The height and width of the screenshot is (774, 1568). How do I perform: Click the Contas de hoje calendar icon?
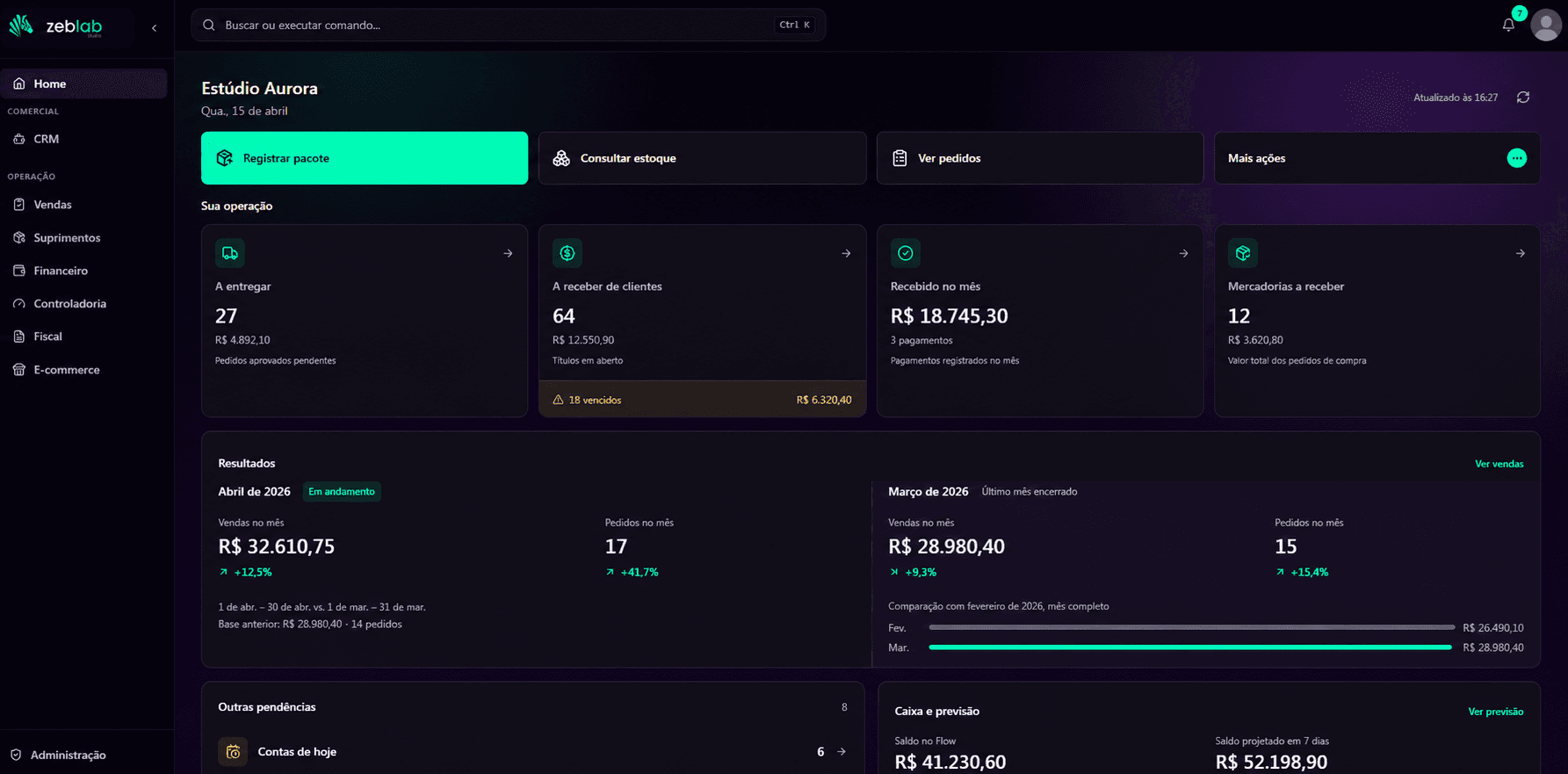point(233,751)
